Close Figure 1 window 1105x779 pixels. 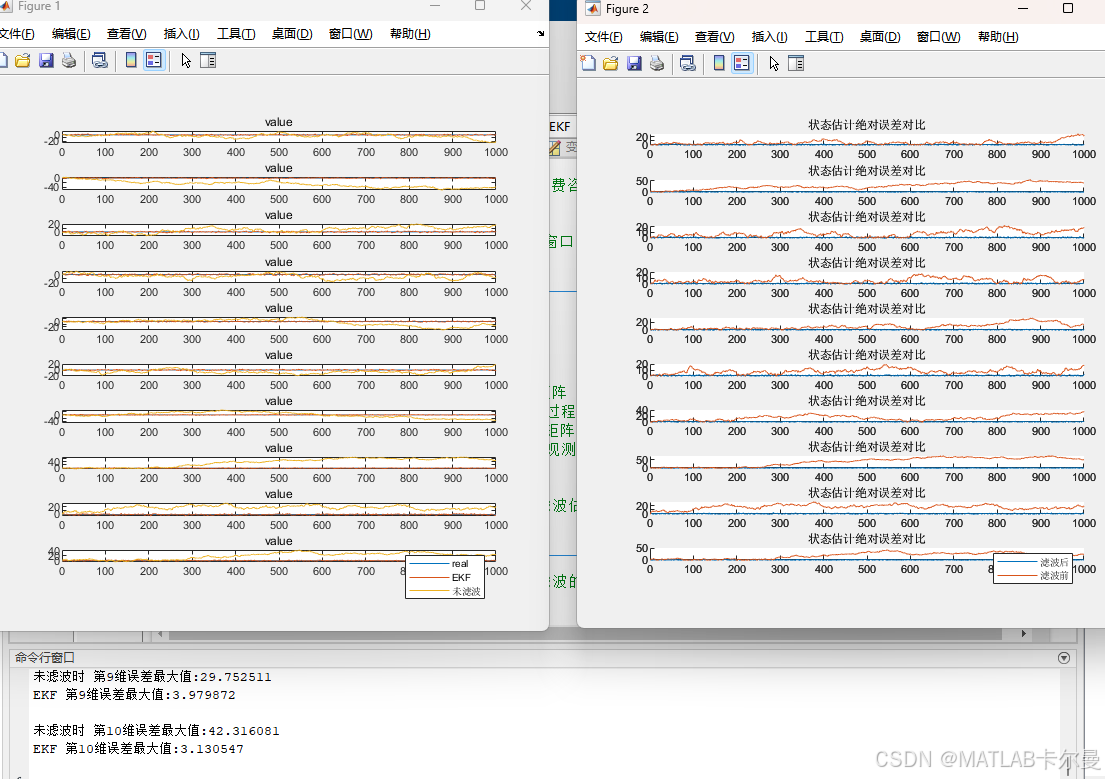coord(526,6)
